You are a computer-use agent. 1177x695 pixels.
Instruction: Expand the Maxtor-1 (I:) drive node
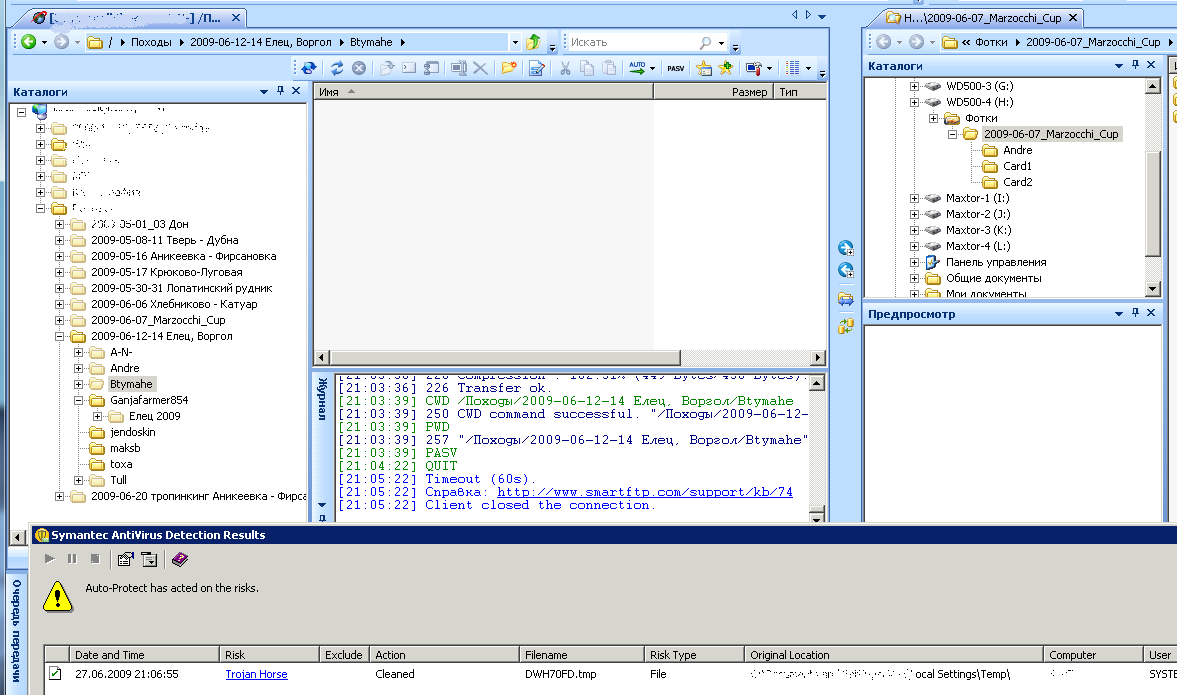pyautogui.click(x=914, y=198)
